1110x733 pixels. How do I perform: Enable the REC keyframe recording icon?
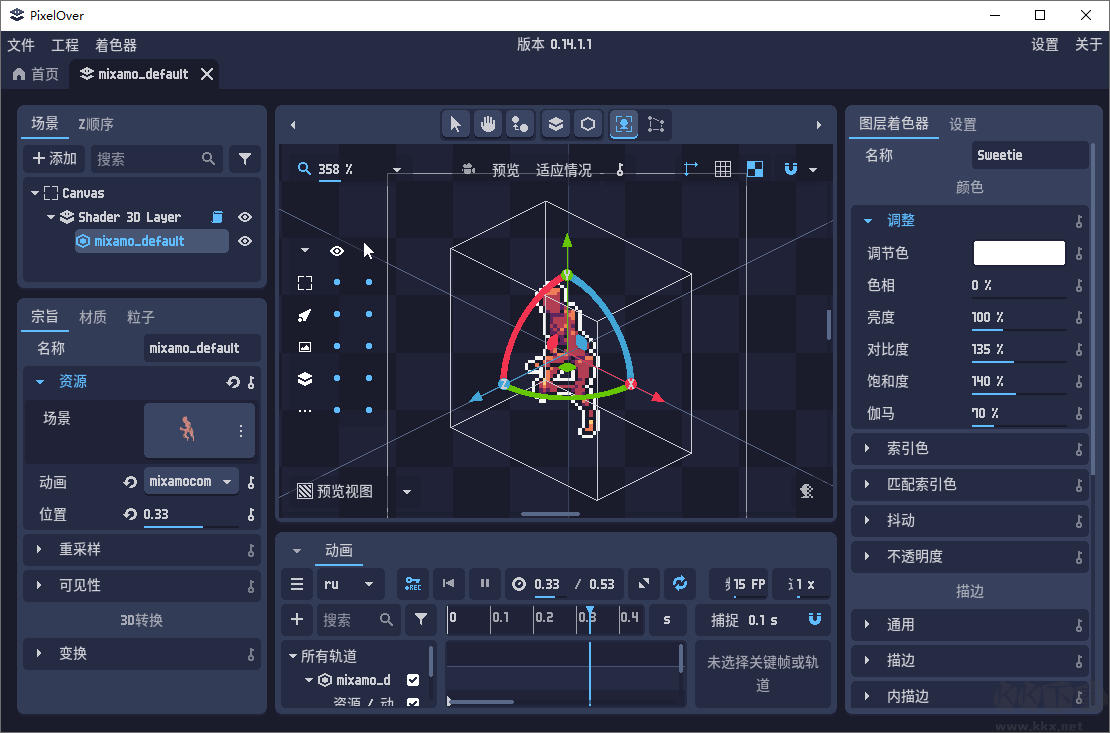413,584
